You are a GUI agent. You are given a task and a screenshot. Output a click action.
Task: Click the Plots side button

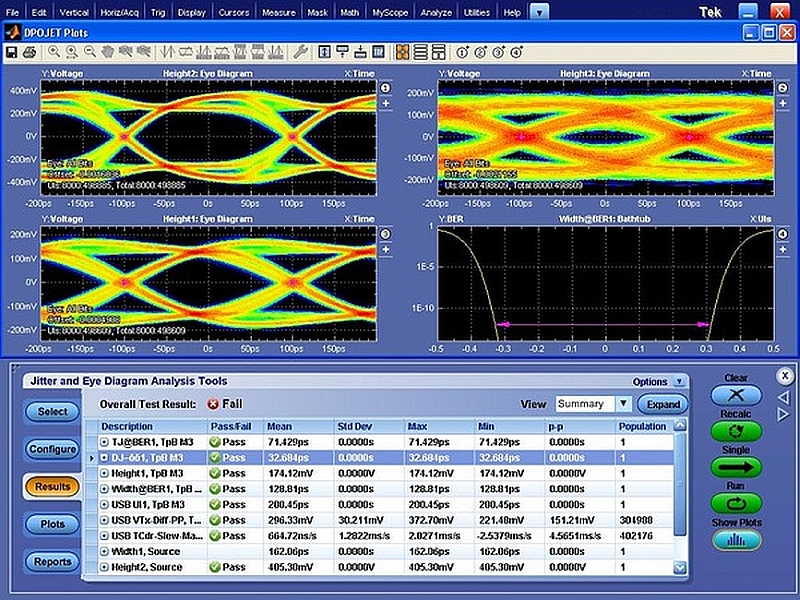53,524
